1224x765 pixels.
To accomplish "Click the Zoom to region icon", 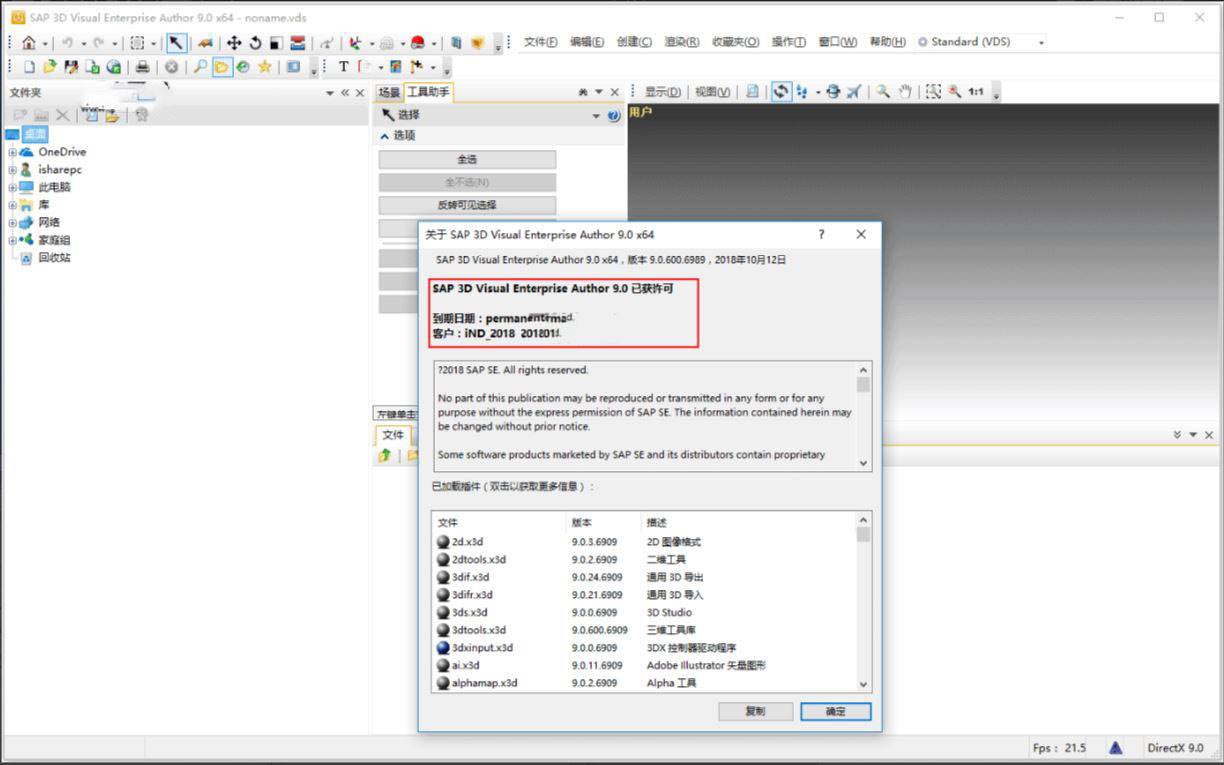I will click(x=933, y=92).
